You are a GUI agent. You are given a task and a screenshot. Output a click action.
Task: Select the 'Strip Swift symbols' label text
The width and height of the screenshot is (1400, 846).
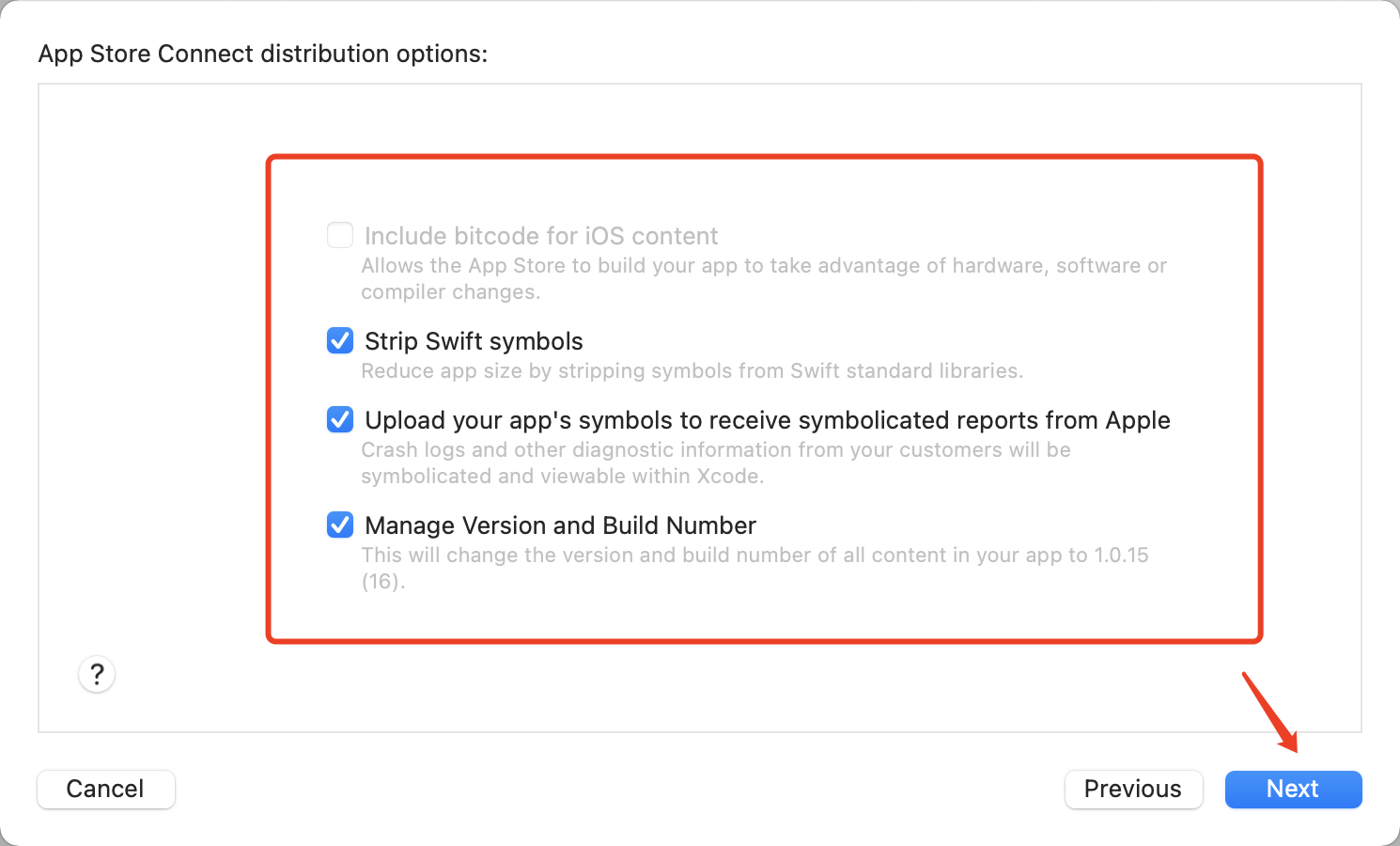click(x=474, y=341)
